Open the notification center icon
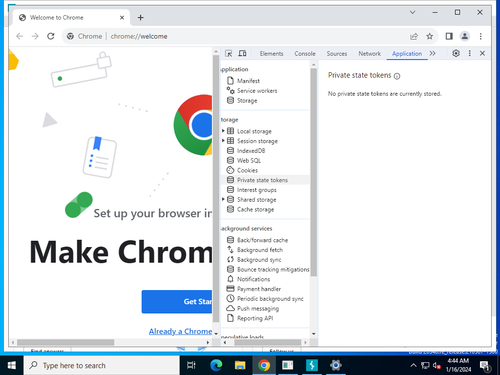Viewport: 500px width, 375px height. (x=485, y=366)
